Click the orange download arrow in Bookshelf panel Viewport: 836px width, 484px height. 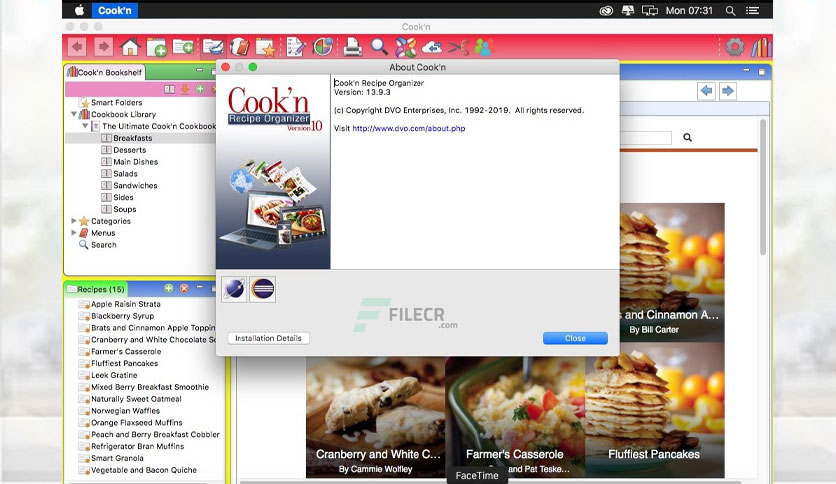(184, 89)
